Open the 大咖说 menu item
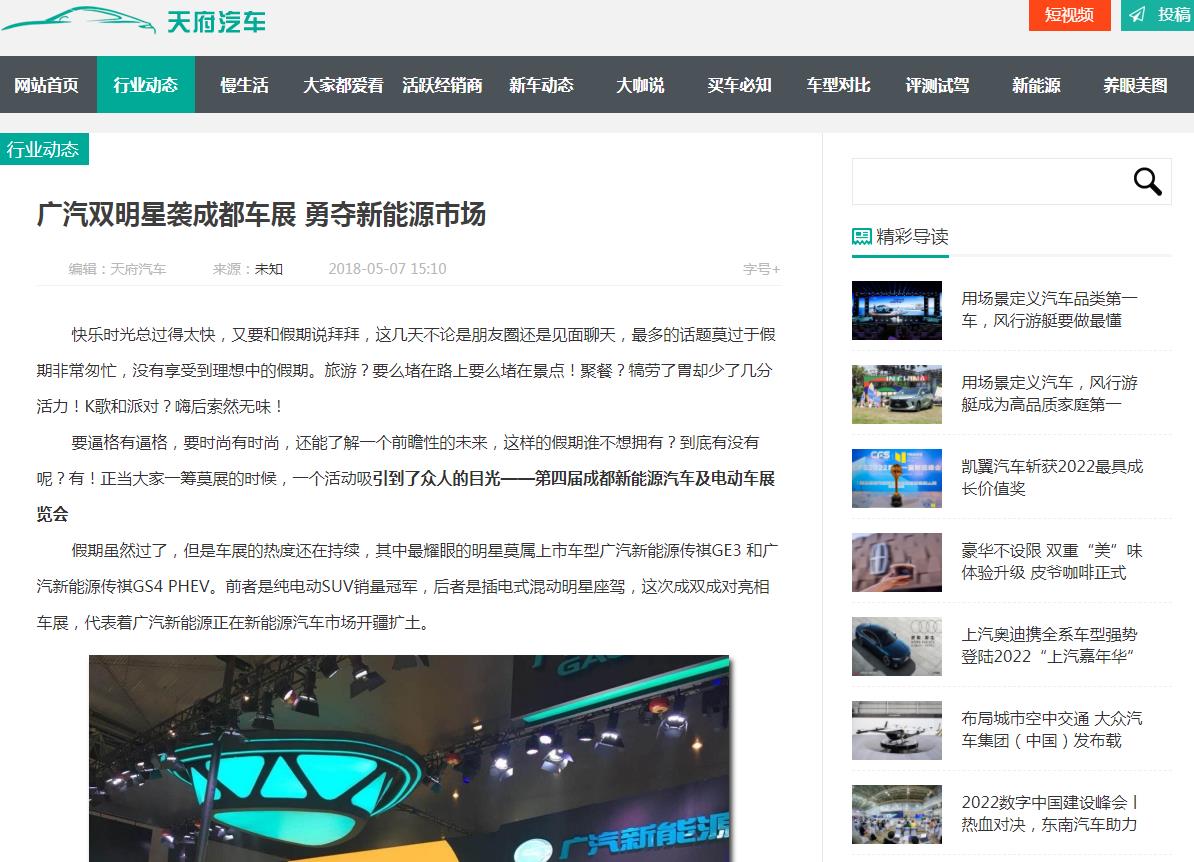This screenshot has height=862, width=1194. [640, 85]
